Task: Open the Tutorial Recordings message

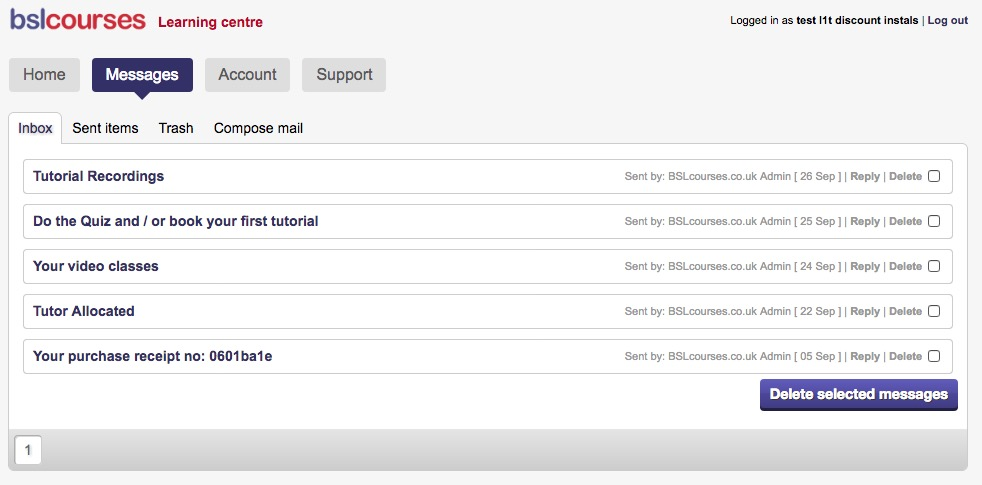Action: [x=98, y=176]
